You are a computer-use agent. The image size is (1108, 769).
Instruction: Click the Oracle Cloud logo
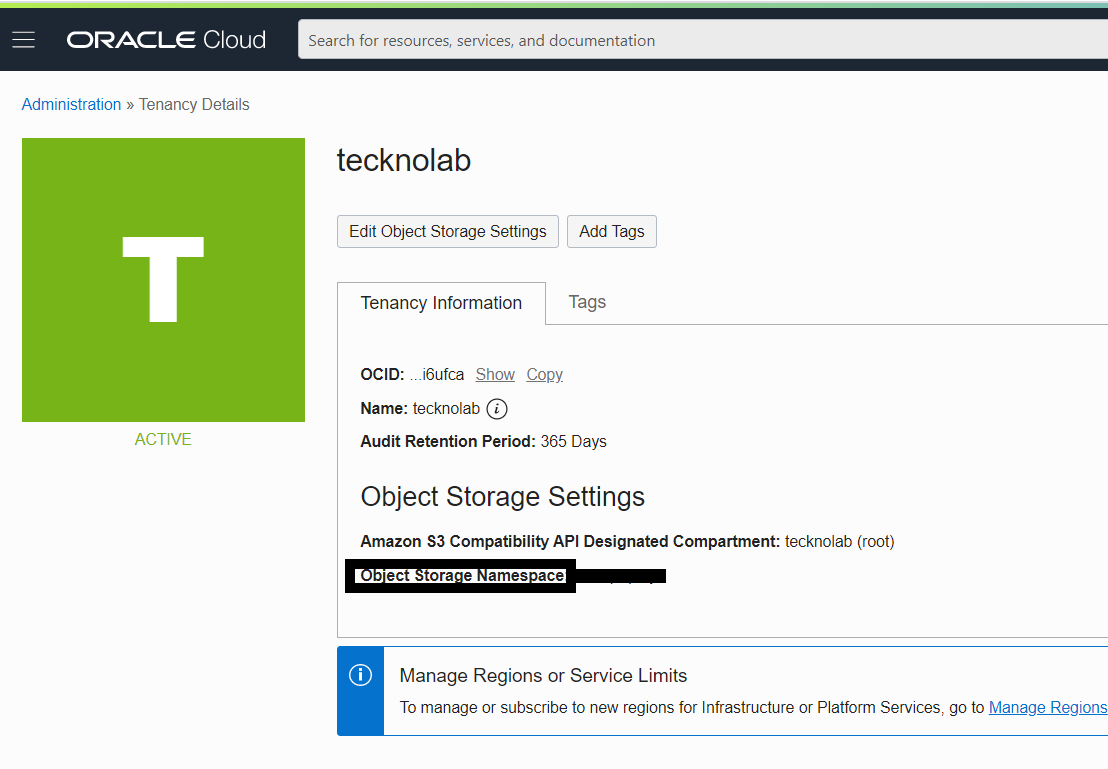click(x=166, y=40)
